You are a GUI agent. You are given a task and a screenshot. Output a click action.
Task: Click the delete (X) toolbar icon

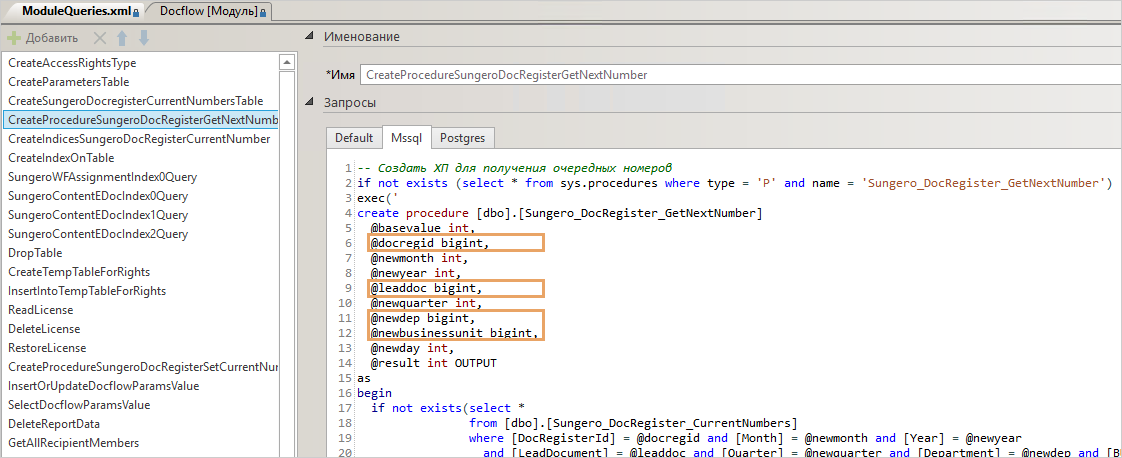click(x=99, y=38)
